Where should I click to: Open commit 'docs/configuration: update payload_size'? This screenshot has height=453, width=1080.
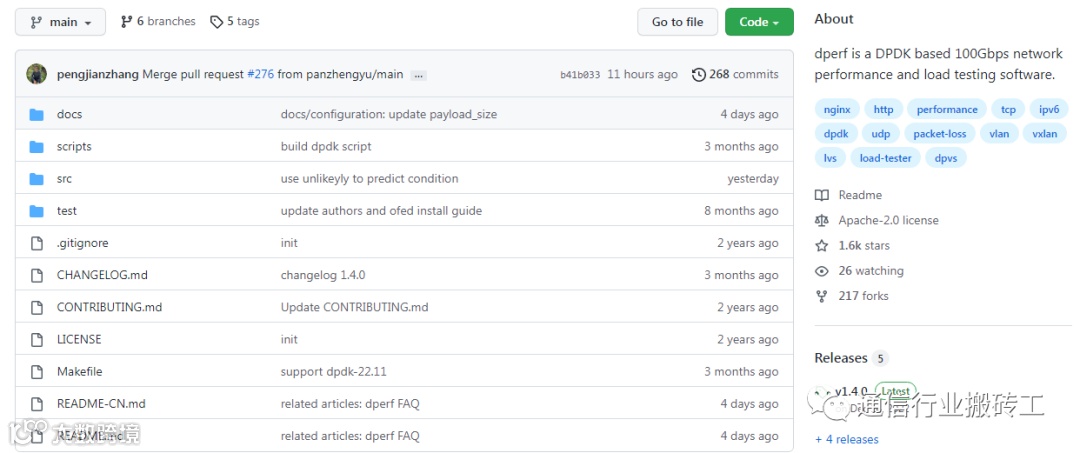point(388,114)
